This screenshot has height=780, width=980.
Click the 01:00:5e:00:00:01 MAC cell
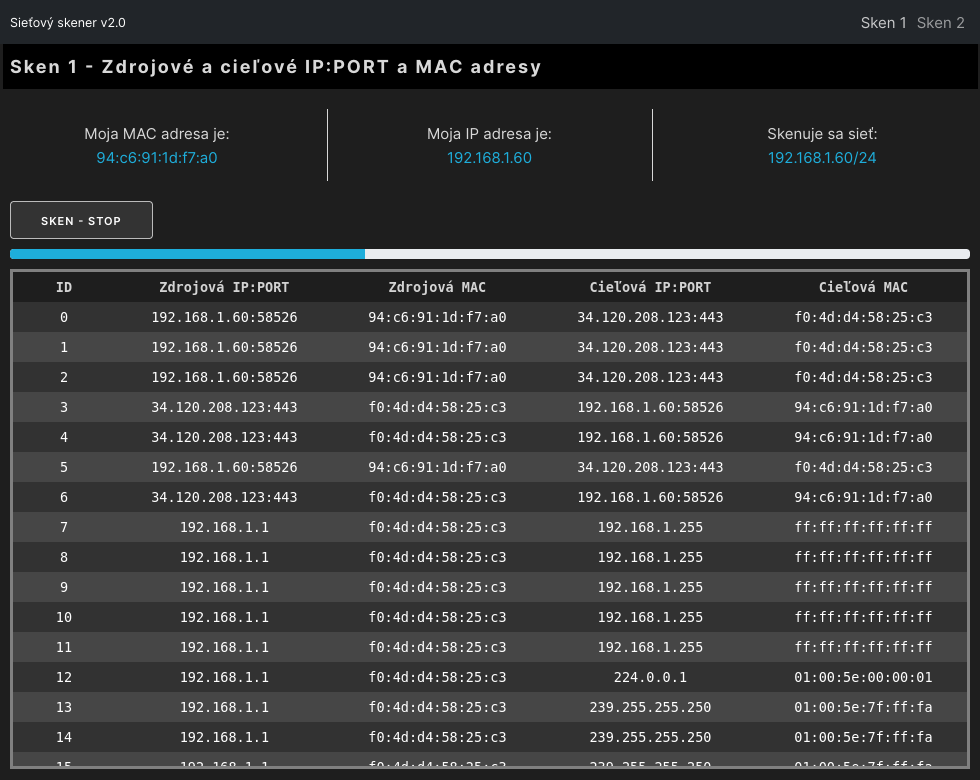[863, 677]
